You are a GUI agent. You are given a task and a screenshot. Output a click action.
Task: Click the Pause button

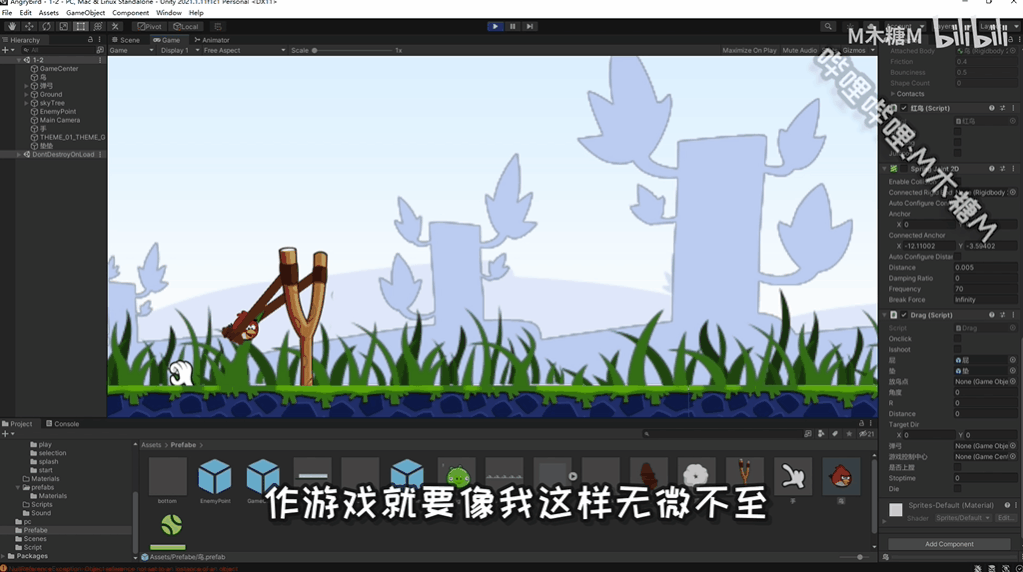(513, 26)
